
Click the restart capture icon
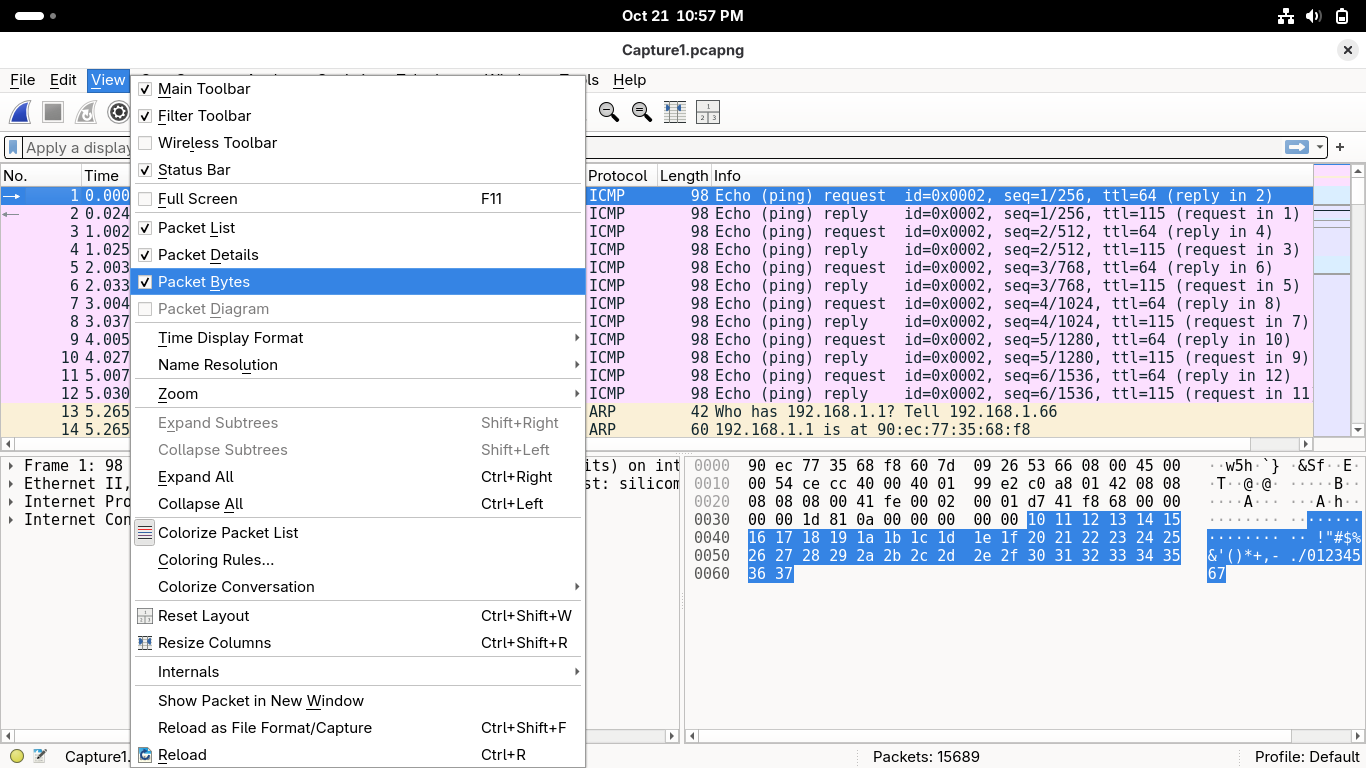click(x=86, y=112)
